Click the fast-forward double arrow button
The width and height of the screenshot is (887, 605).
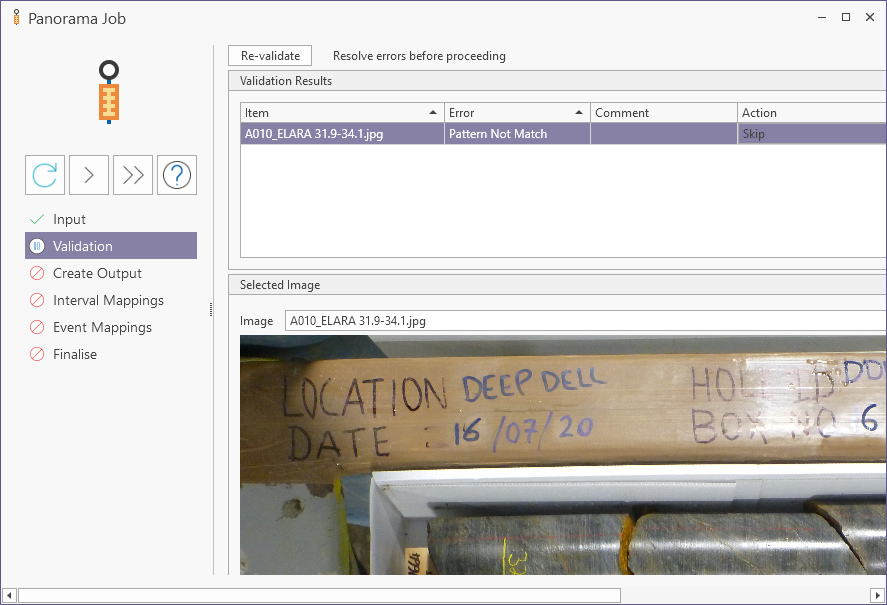point(133,175)
